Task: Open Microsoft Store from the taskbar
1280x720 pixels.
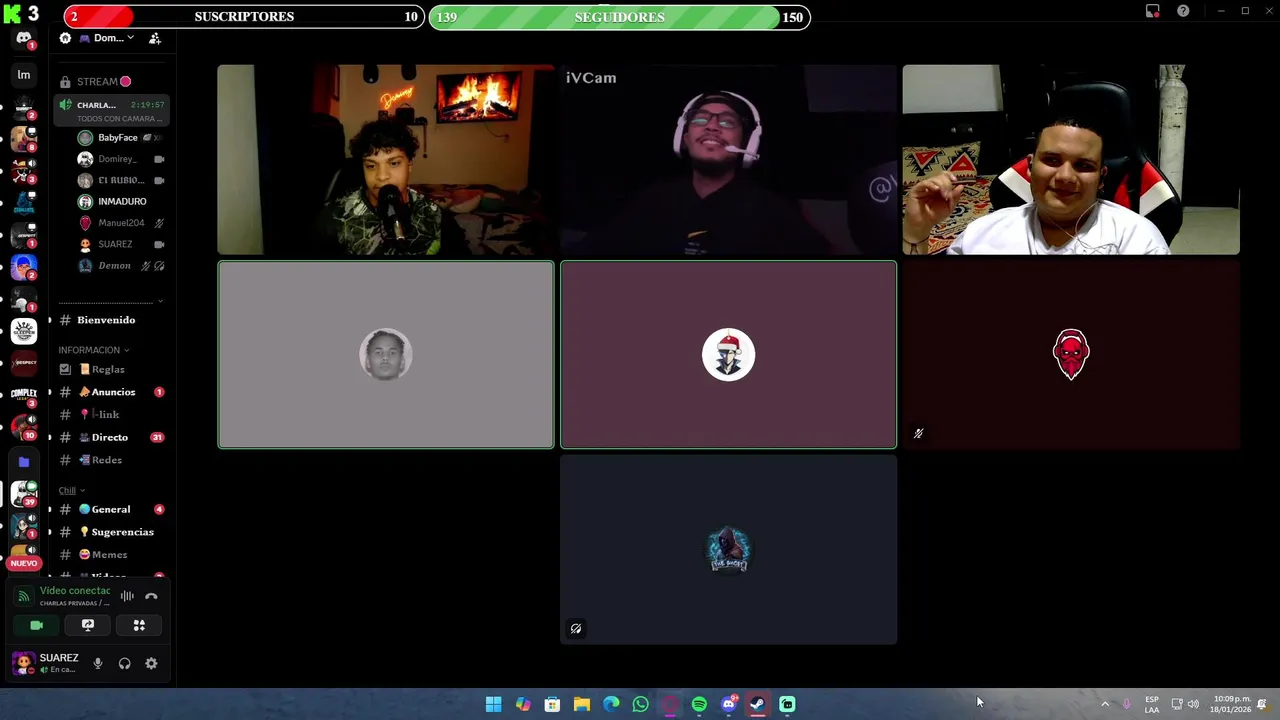Action: 552,704
